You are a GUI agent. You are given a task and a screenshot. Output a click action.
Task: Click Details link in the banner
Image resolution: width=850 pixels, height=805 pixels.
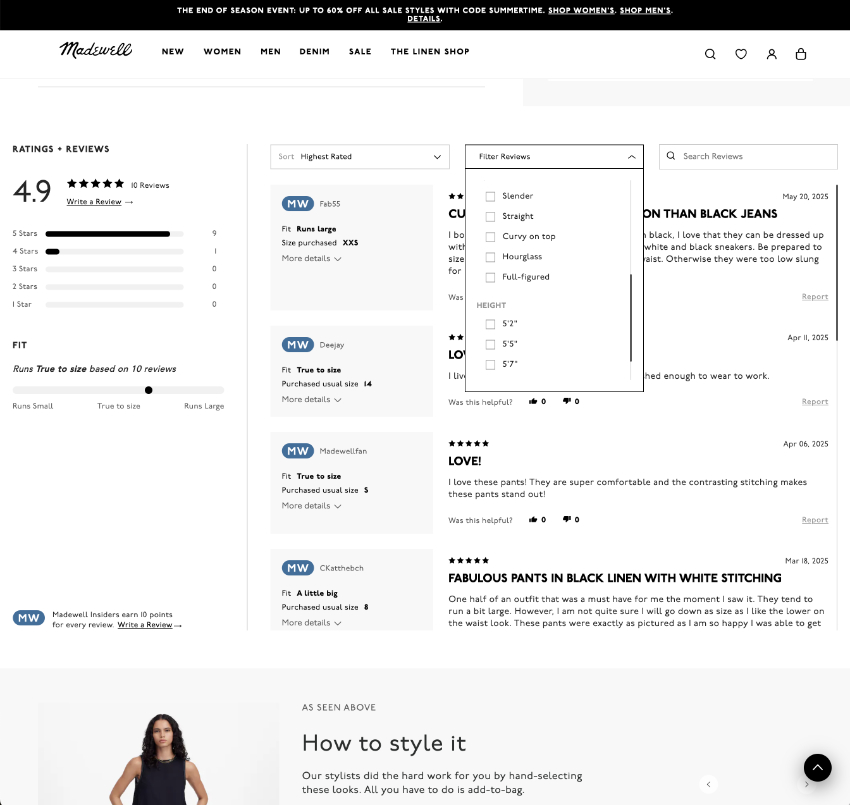pos(424,19)
